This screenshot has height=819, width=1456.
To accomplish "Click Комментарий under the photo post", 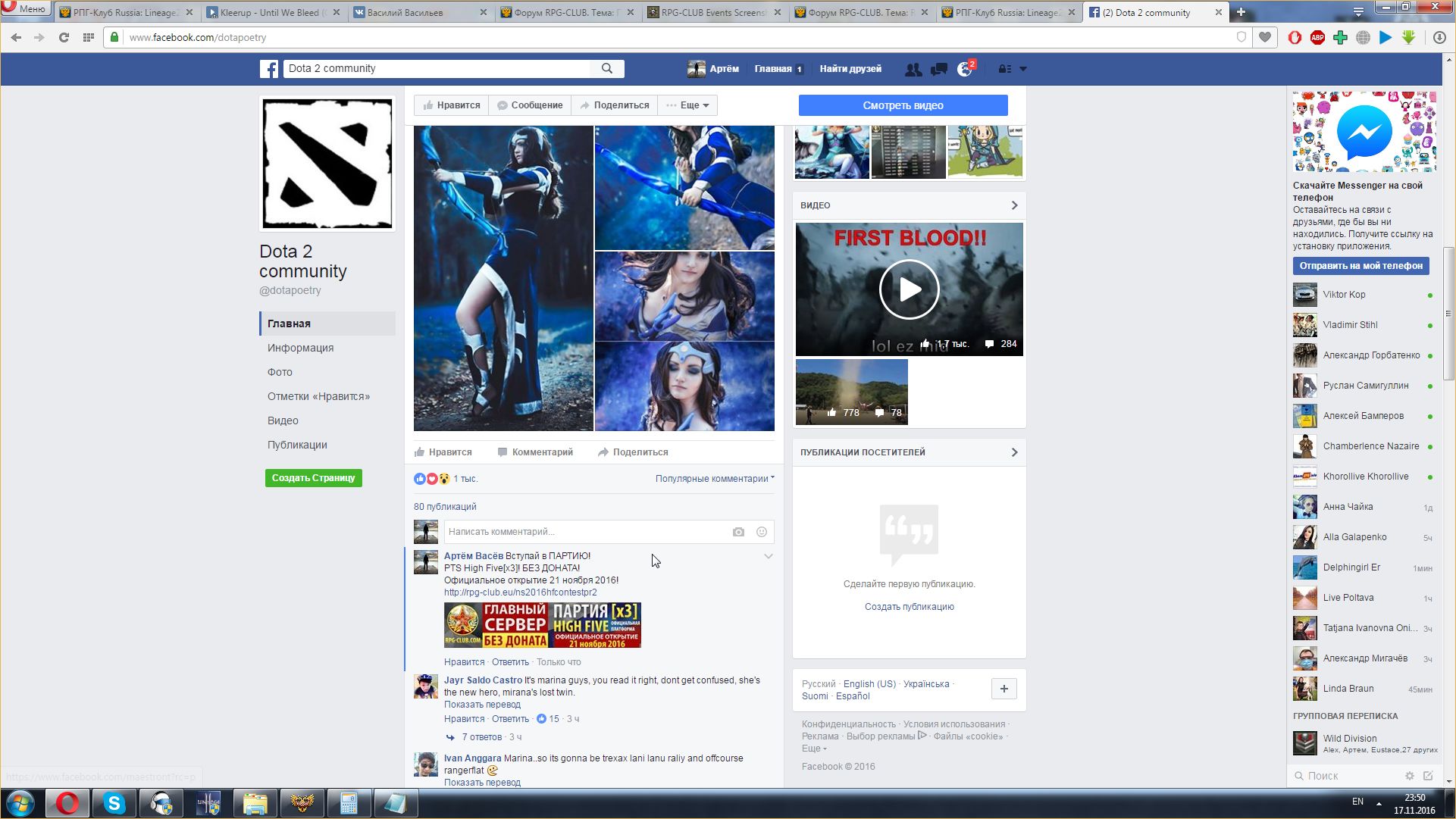I will (535, 452).
